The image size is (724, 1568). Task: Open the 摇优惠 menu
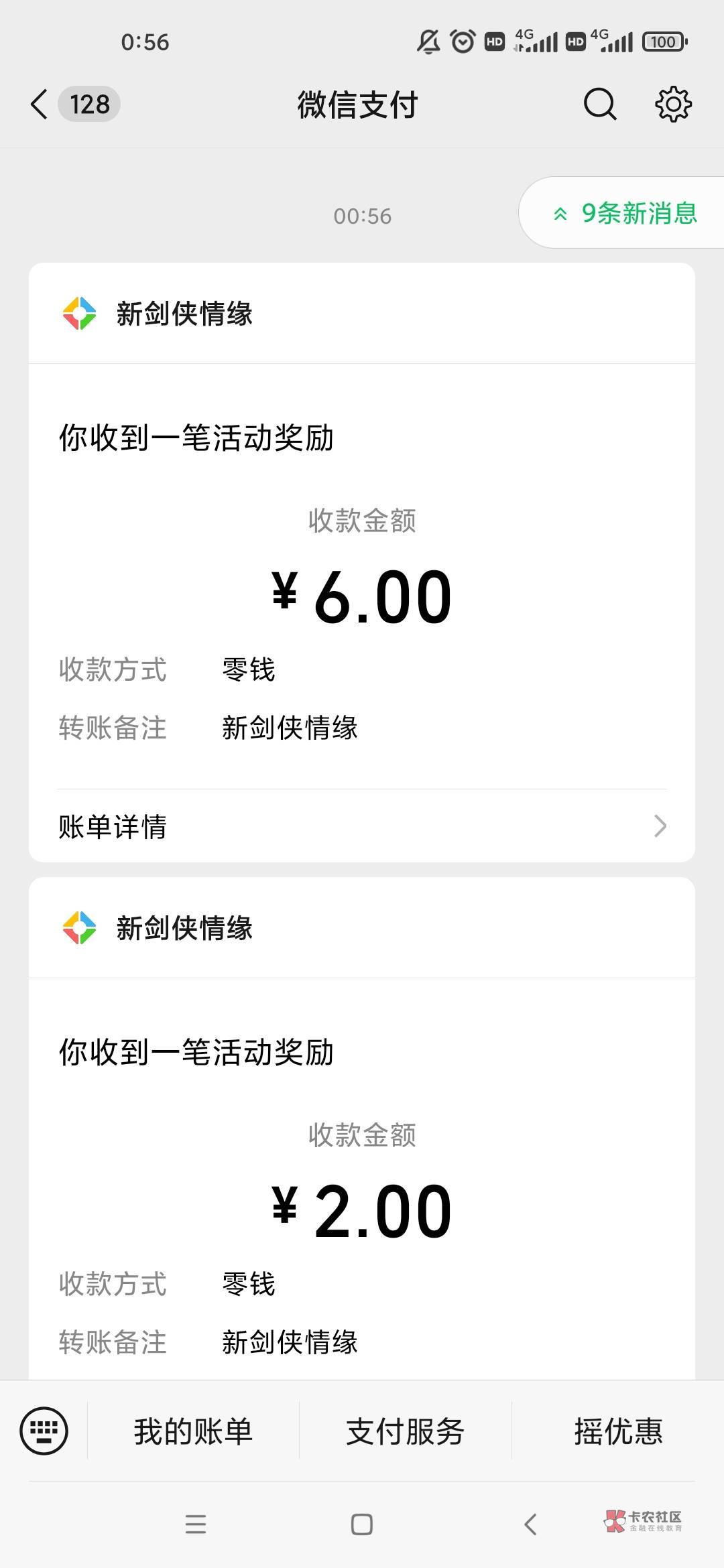tap(618, 1431)
